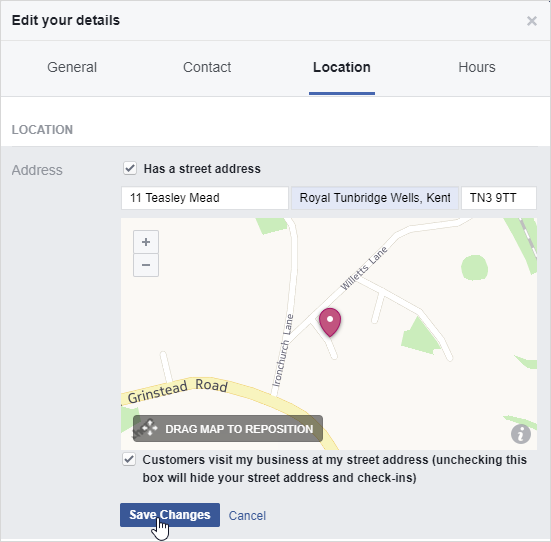551x542 pixels.
Task: Toggle the Has a street address checkbox
Action: [130, 168]
